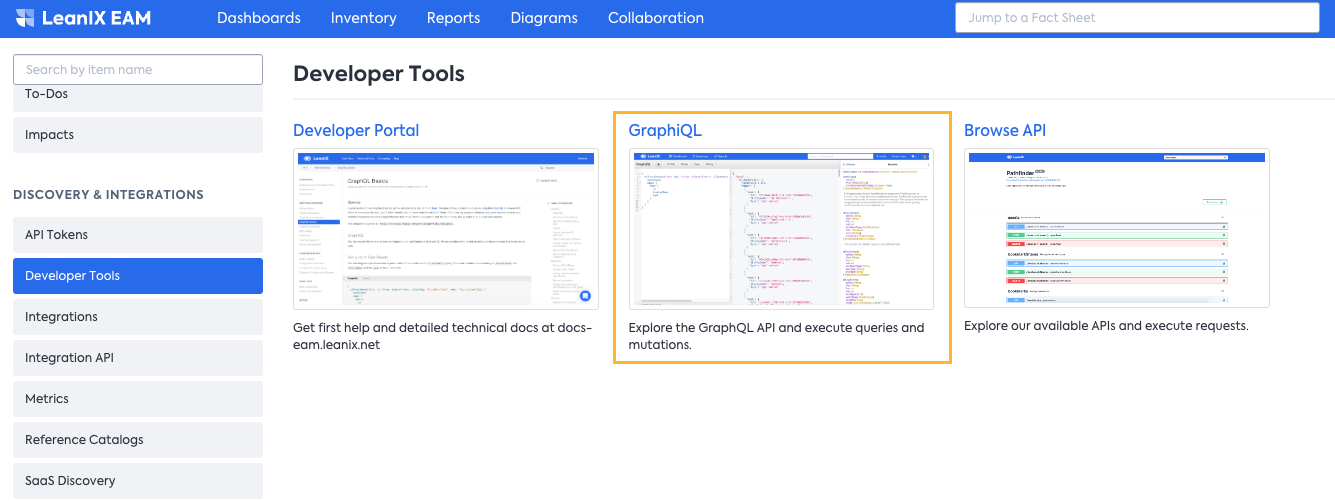Select Developer Tools sidebar entry
This screenshot has width=1335, height=501.
tap(138, 276)
